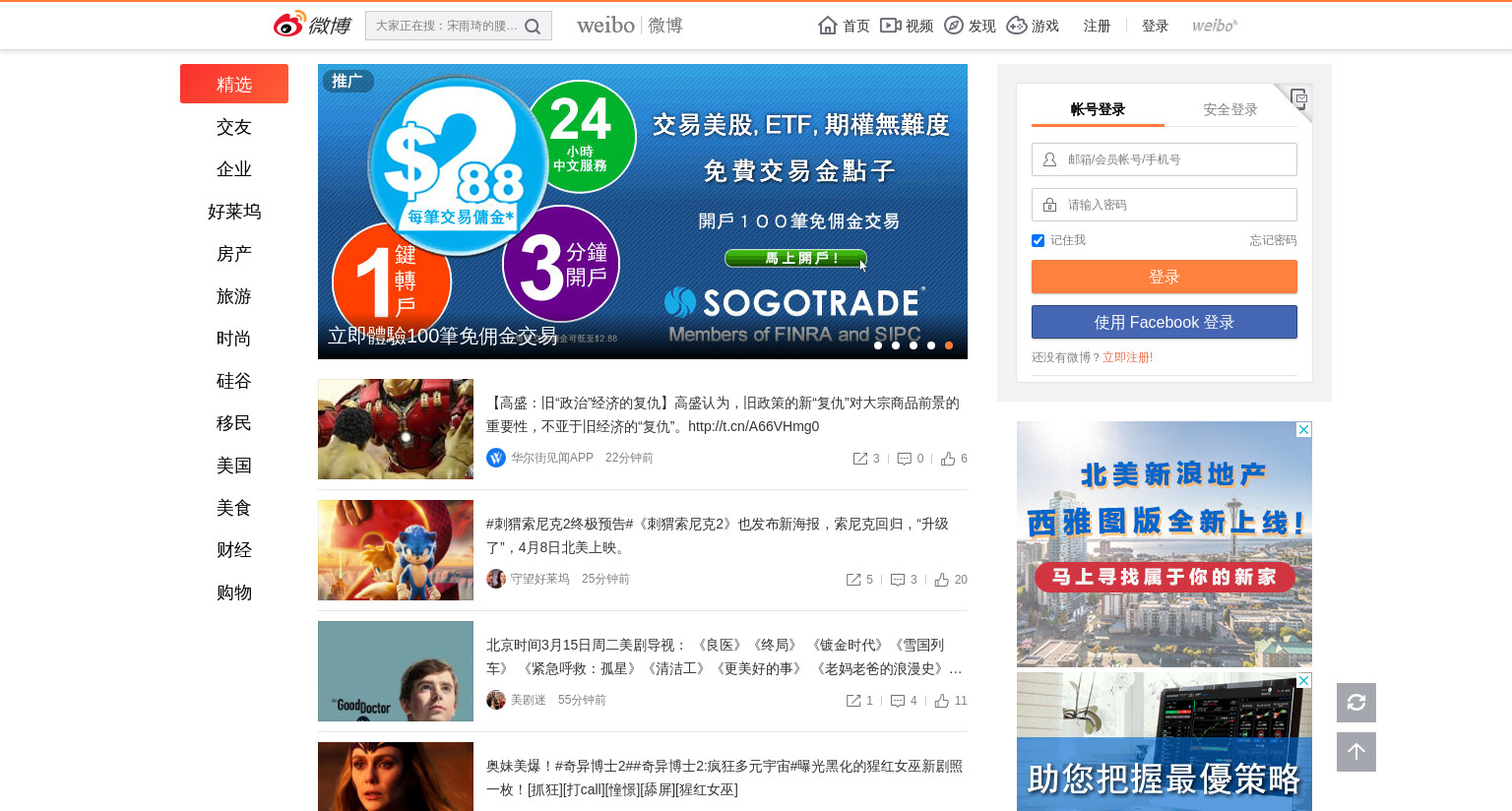Switch to 安全登录 tab

pyautogui.click(x=1230, y=109)
